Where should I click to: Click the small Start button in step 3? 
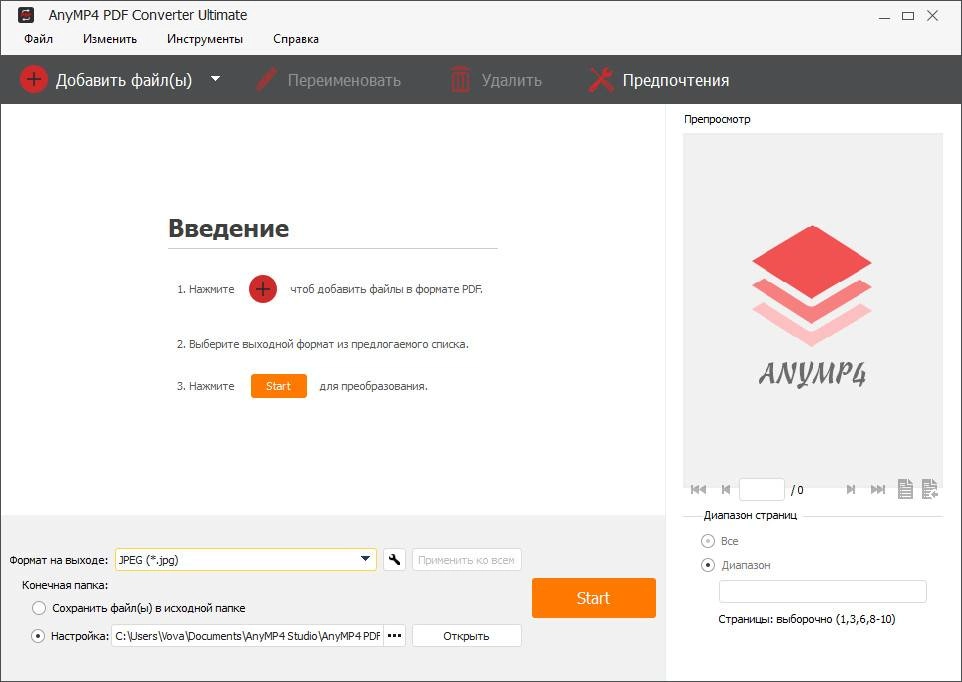click(279, 386)
